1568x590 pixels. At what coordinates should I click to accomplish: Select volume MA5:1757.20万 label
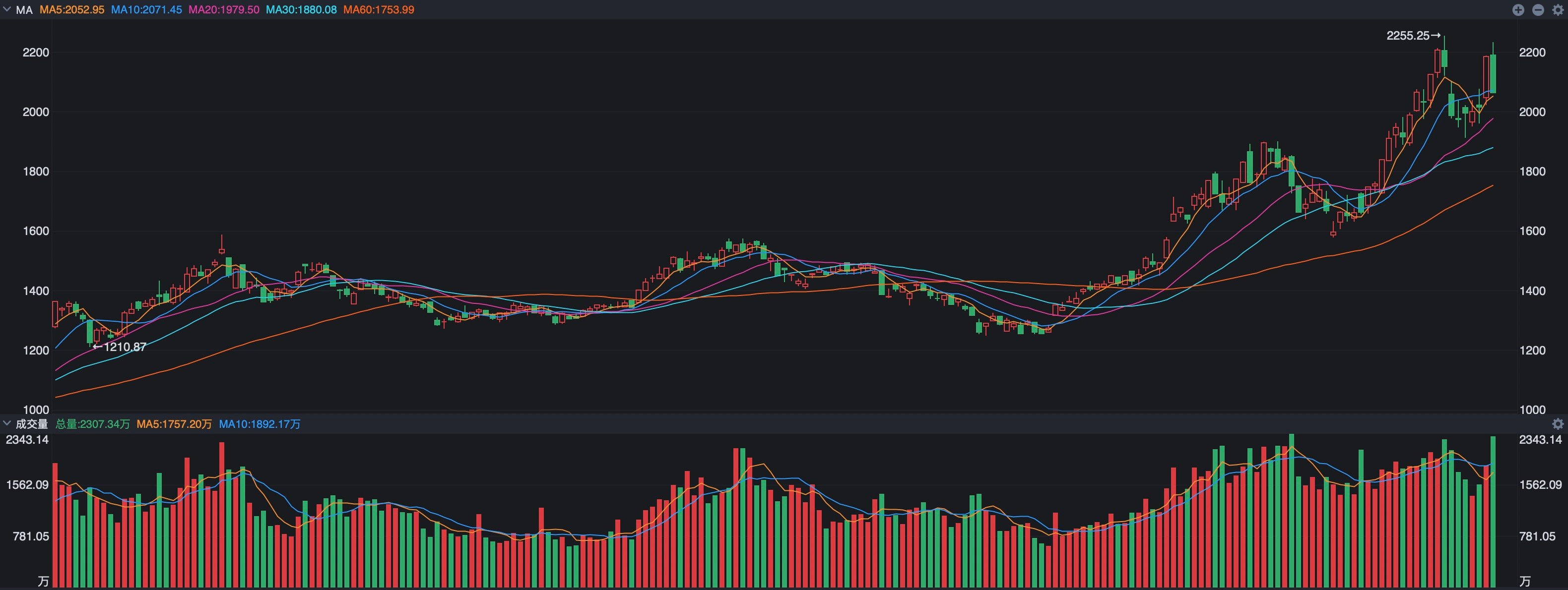(174, 424)
